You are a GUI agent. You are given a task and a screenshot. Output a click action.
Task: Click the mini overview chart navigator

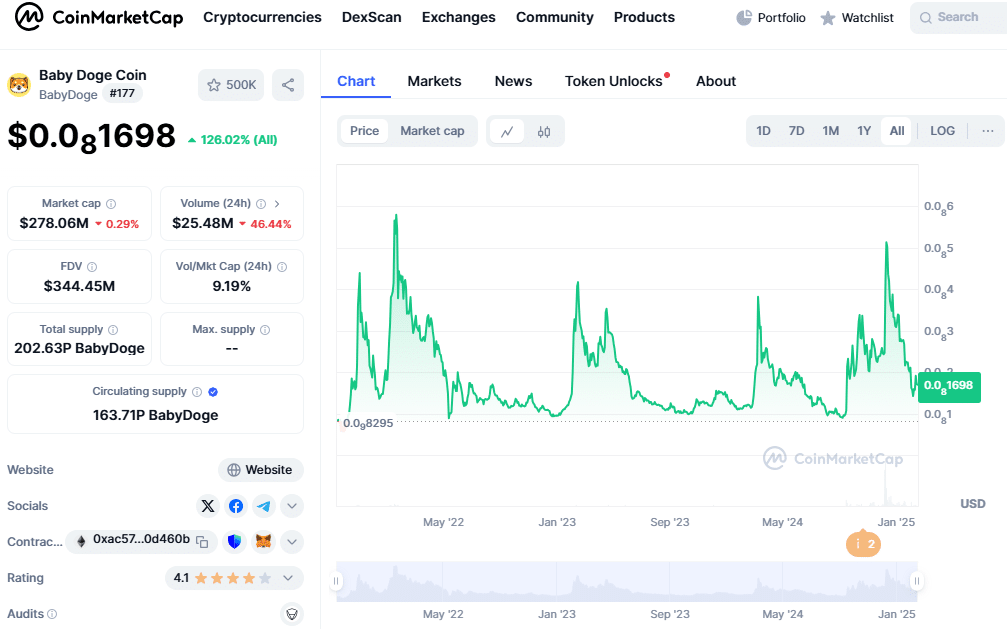point(627,581)
